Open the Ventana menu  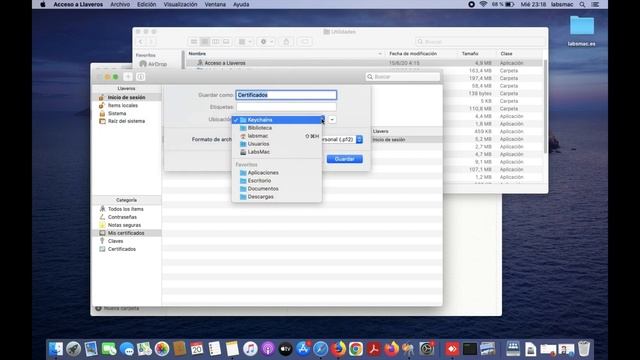click(215, 4)
